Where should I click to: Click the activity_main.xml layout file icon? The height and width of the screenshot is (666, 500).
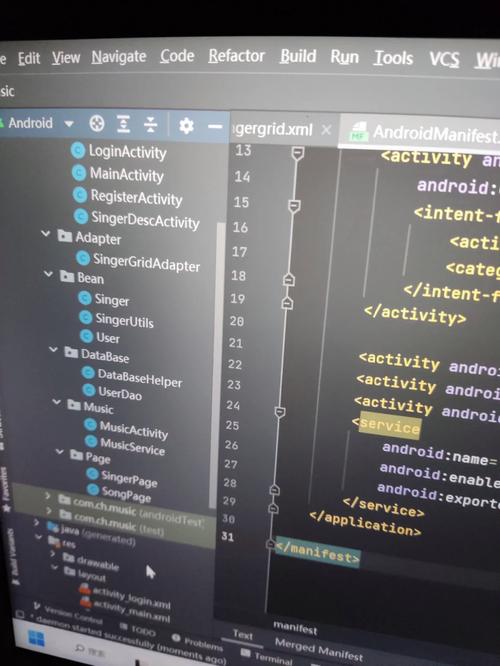tap(86, 602)
